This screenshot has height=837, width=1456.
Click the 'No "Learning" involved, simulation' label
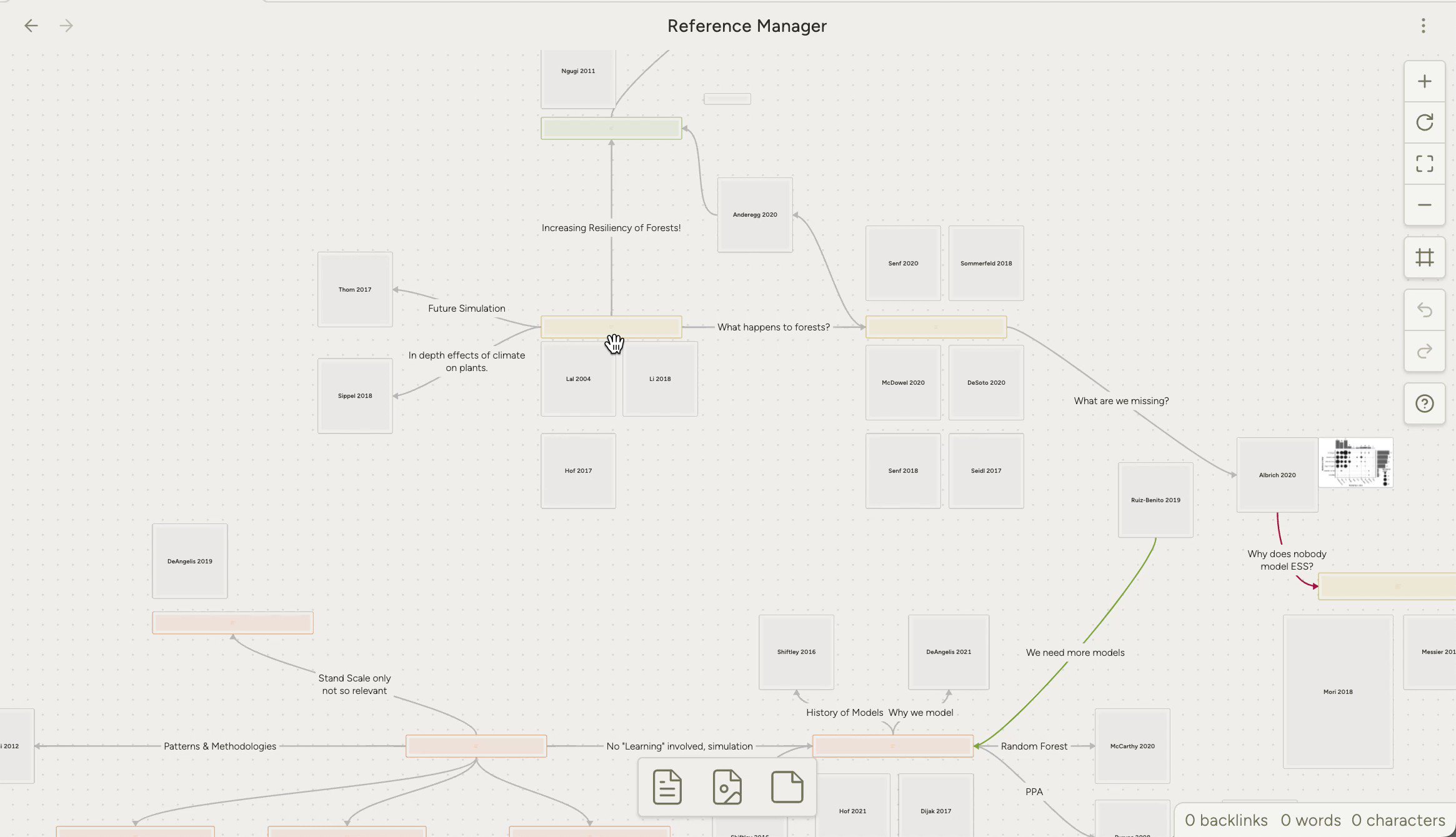(679, 746)
